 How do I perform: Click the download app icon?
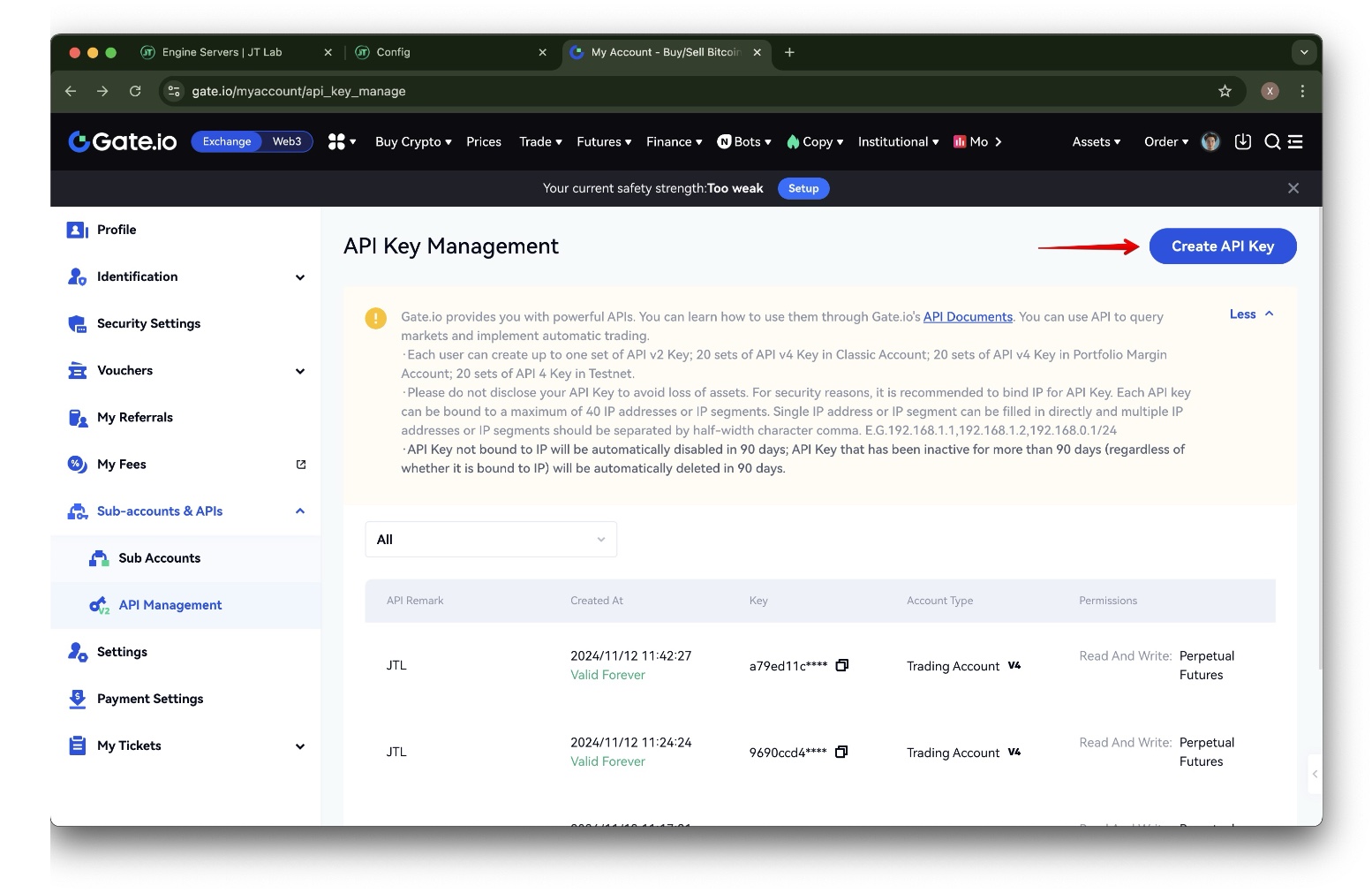1243,141
